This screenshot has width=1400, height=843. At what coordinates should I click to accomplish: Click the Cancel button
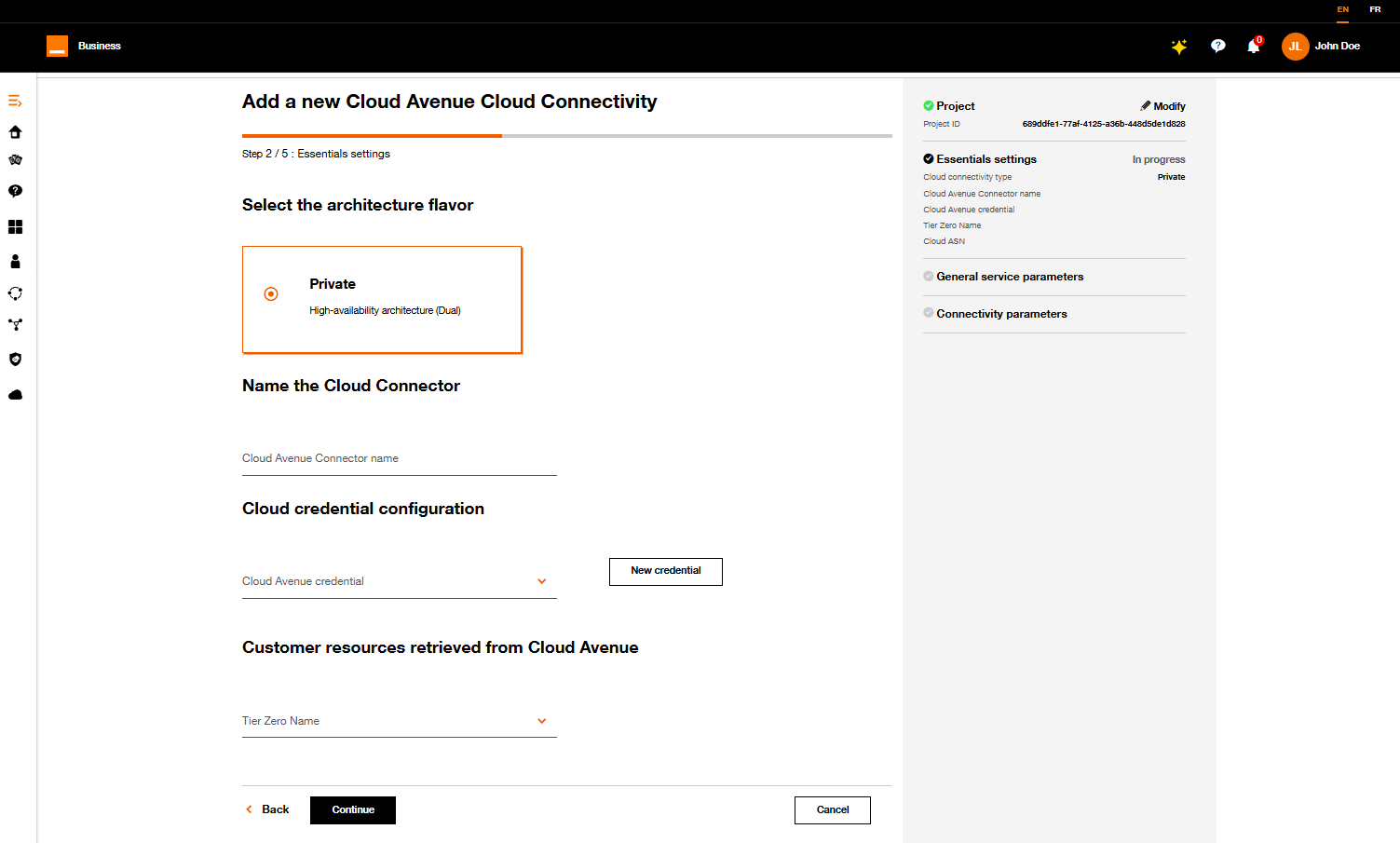(833, 810)
